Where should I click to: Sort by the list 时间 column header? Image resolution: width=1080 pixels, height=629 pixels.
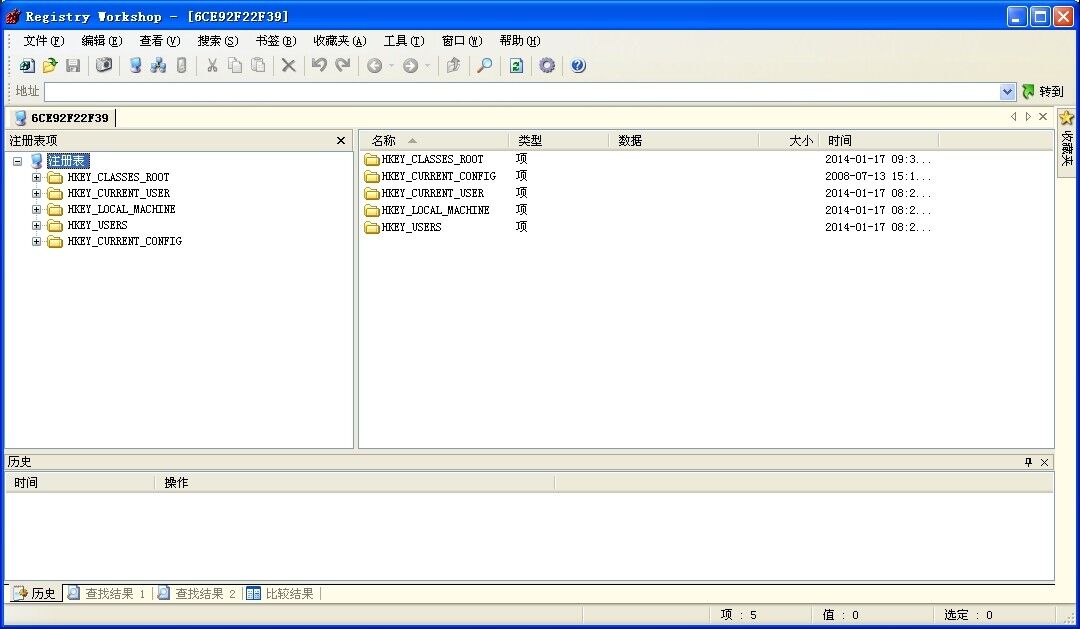(878, 141)
